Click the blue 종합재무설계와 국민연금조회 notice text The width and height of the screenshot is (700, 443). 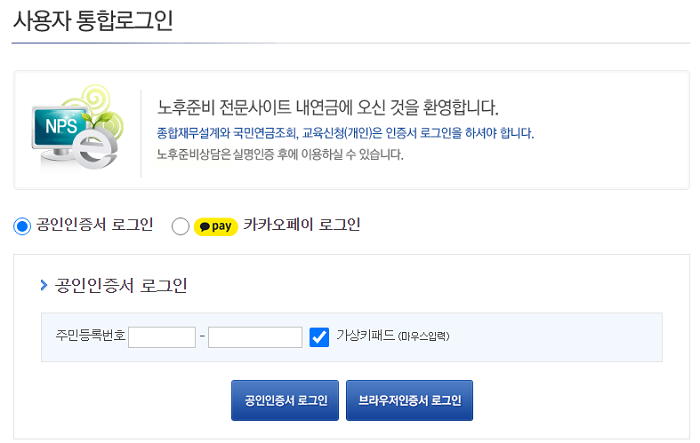coord(345,133)
